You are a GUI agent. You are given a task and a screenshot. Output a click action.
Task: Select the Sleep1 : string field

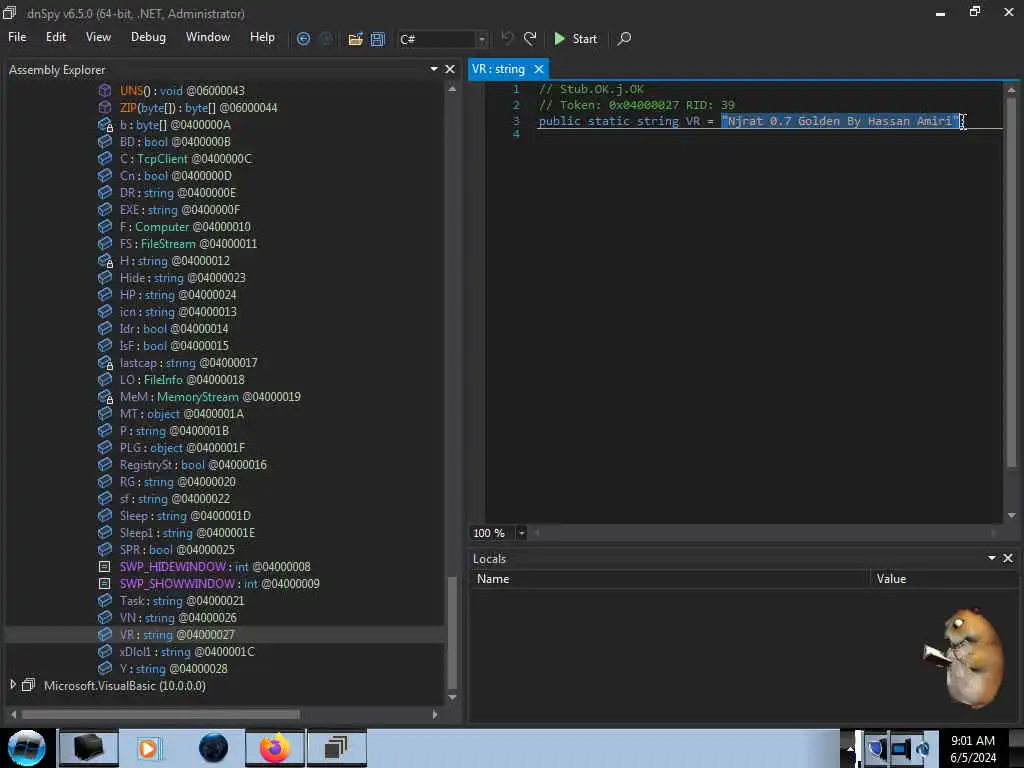pos(187,532)
